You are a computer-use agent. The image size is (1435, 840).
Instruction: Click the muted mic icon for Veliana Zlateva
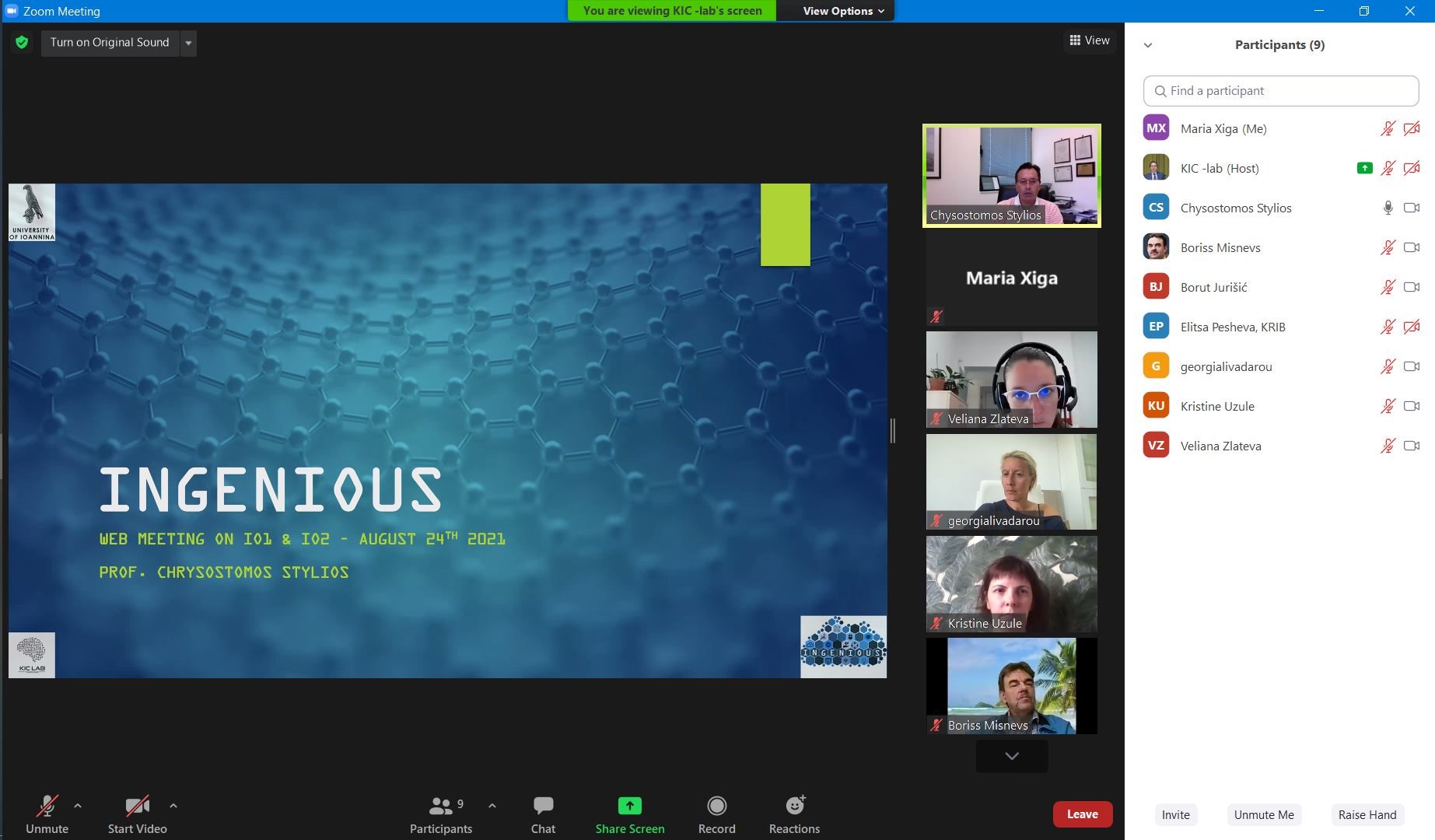coord(1388,446)
